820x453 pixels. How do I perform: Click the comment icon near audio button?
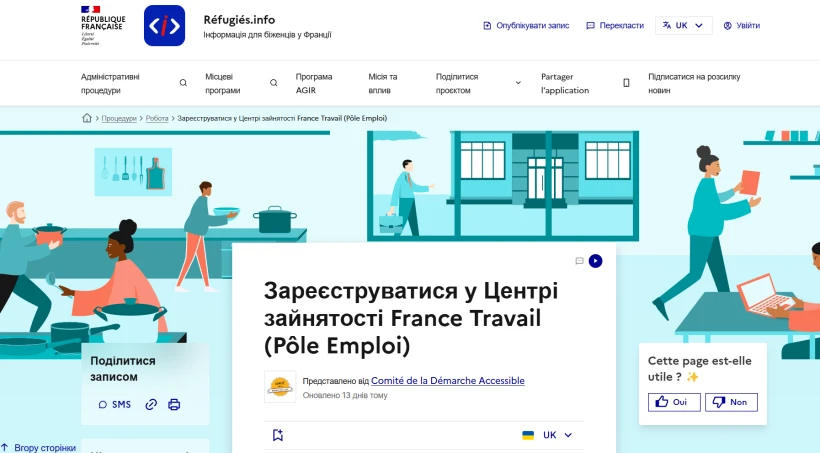point(579,261)
